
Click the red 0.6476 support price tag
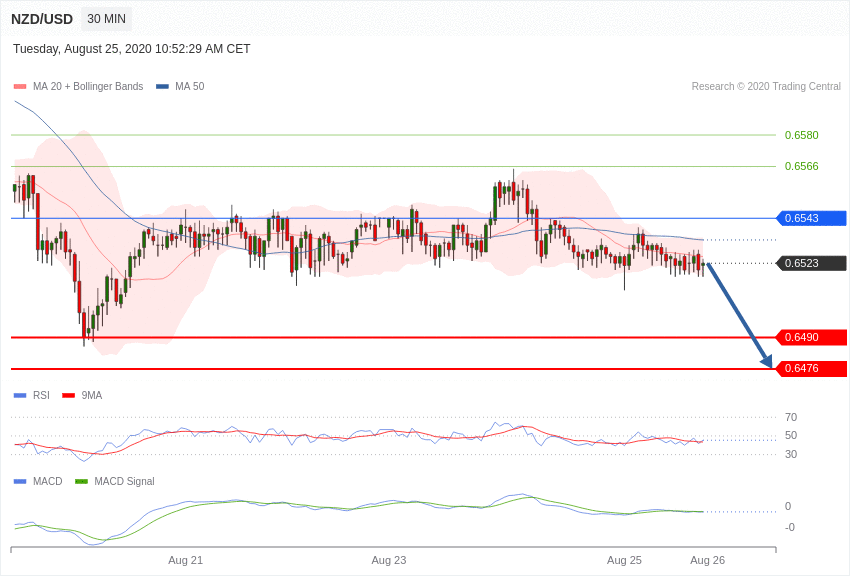coord(812,368)
